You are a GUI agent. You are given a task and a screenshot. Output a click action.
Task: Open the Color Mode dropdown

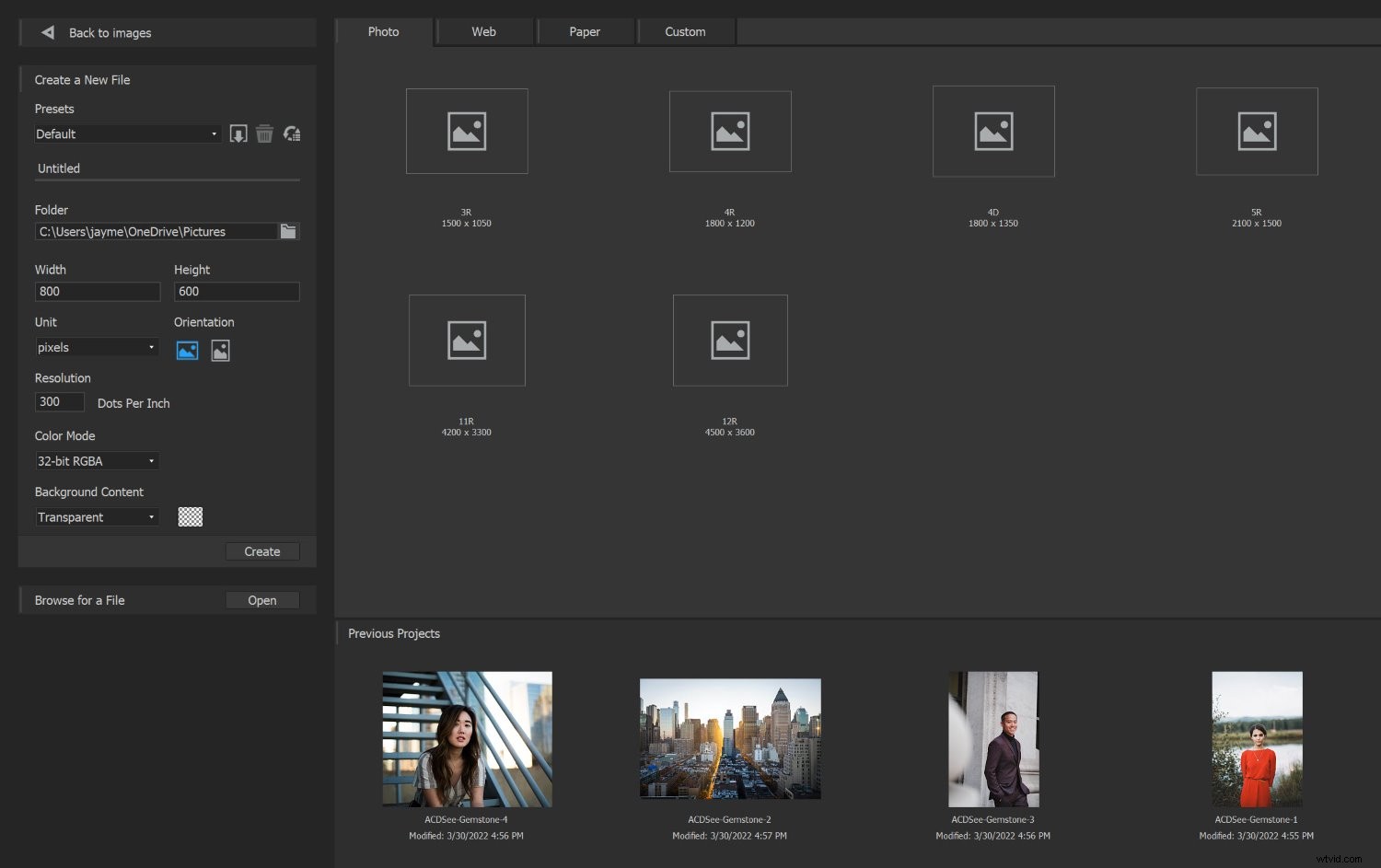tap(96, 460)
